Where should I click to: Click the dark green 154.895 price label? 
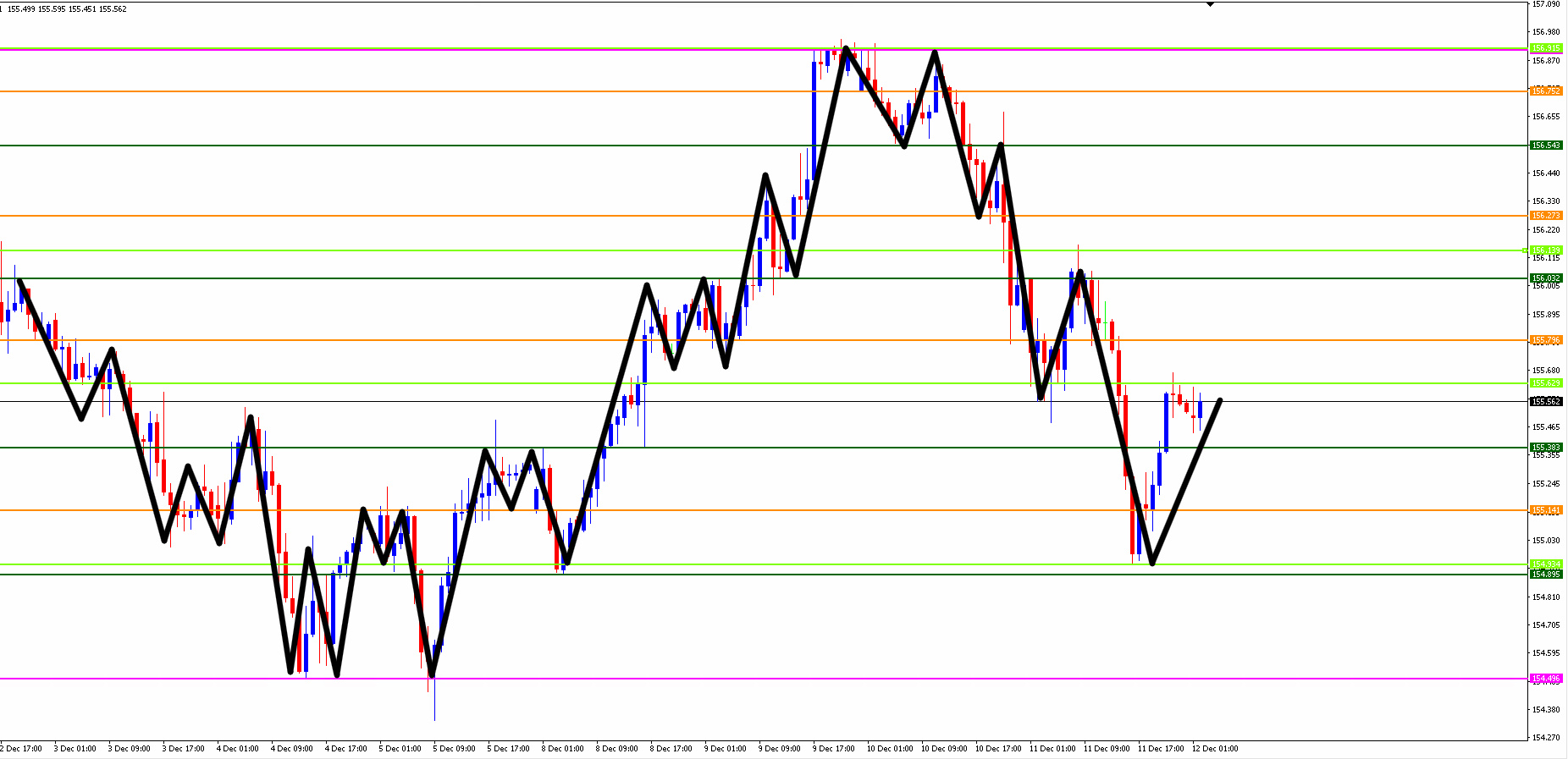click(x=1546, y=575)
